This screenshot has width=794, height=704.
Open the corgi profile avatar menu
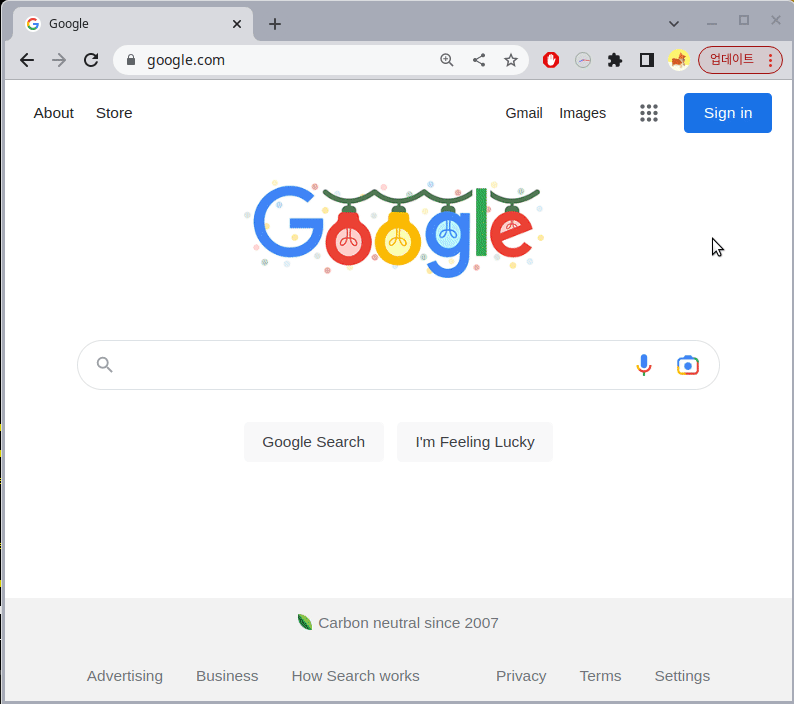(679, 60)
